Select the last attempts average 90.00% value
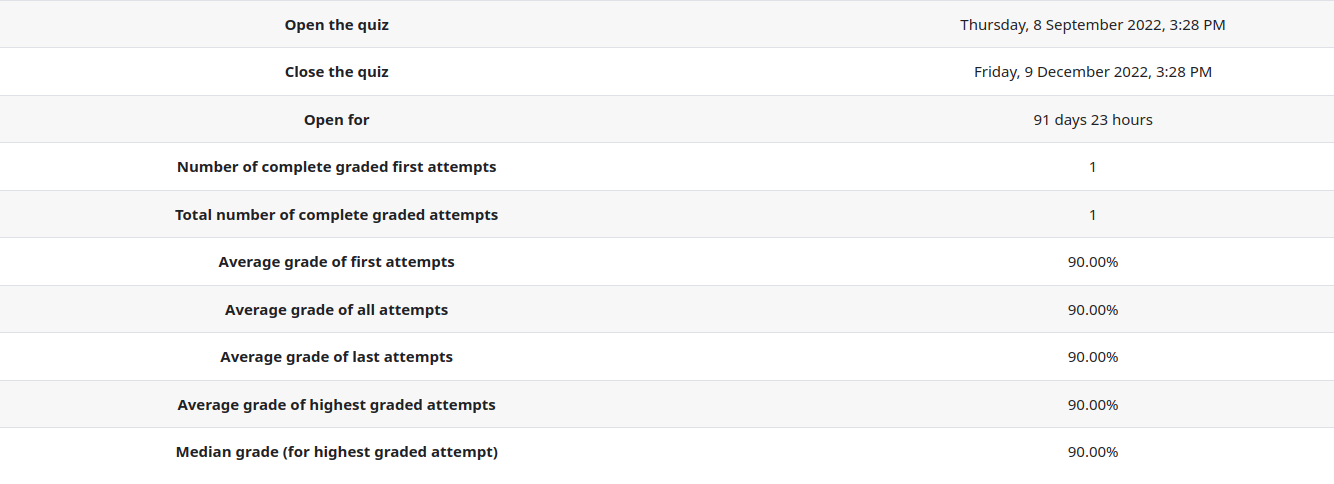The height and width of the screenshot is (484, 1334). pyautogui.click(x=1092, y=357)
